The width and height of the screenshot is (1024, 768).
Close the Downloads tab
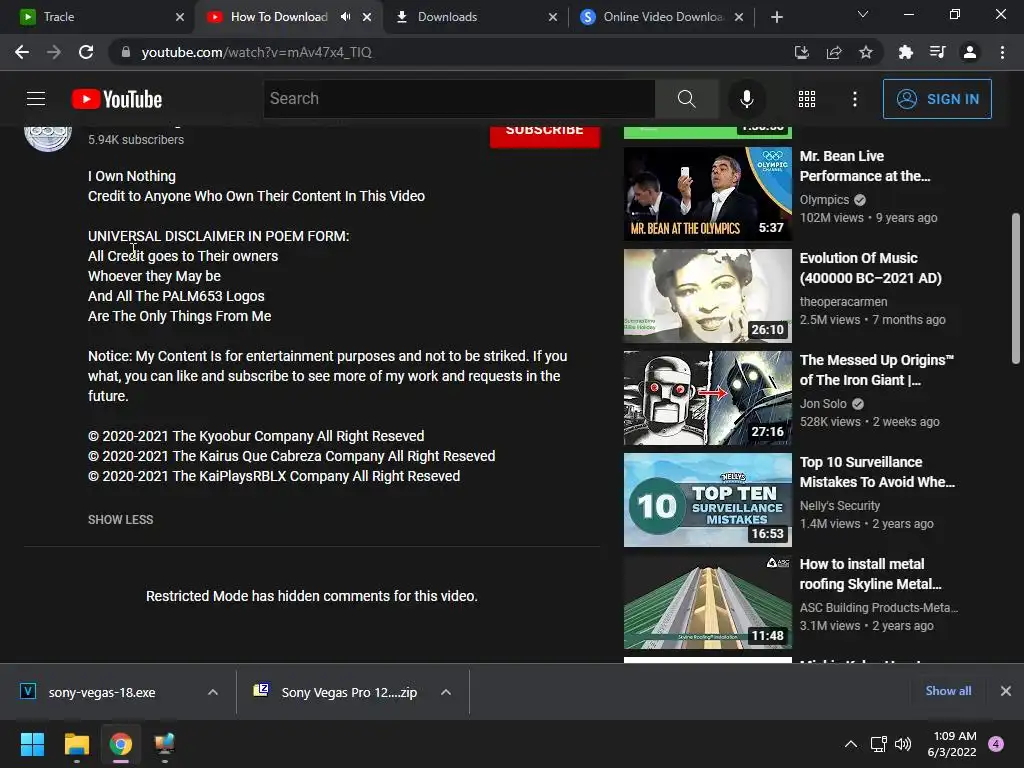pos(553,17)
